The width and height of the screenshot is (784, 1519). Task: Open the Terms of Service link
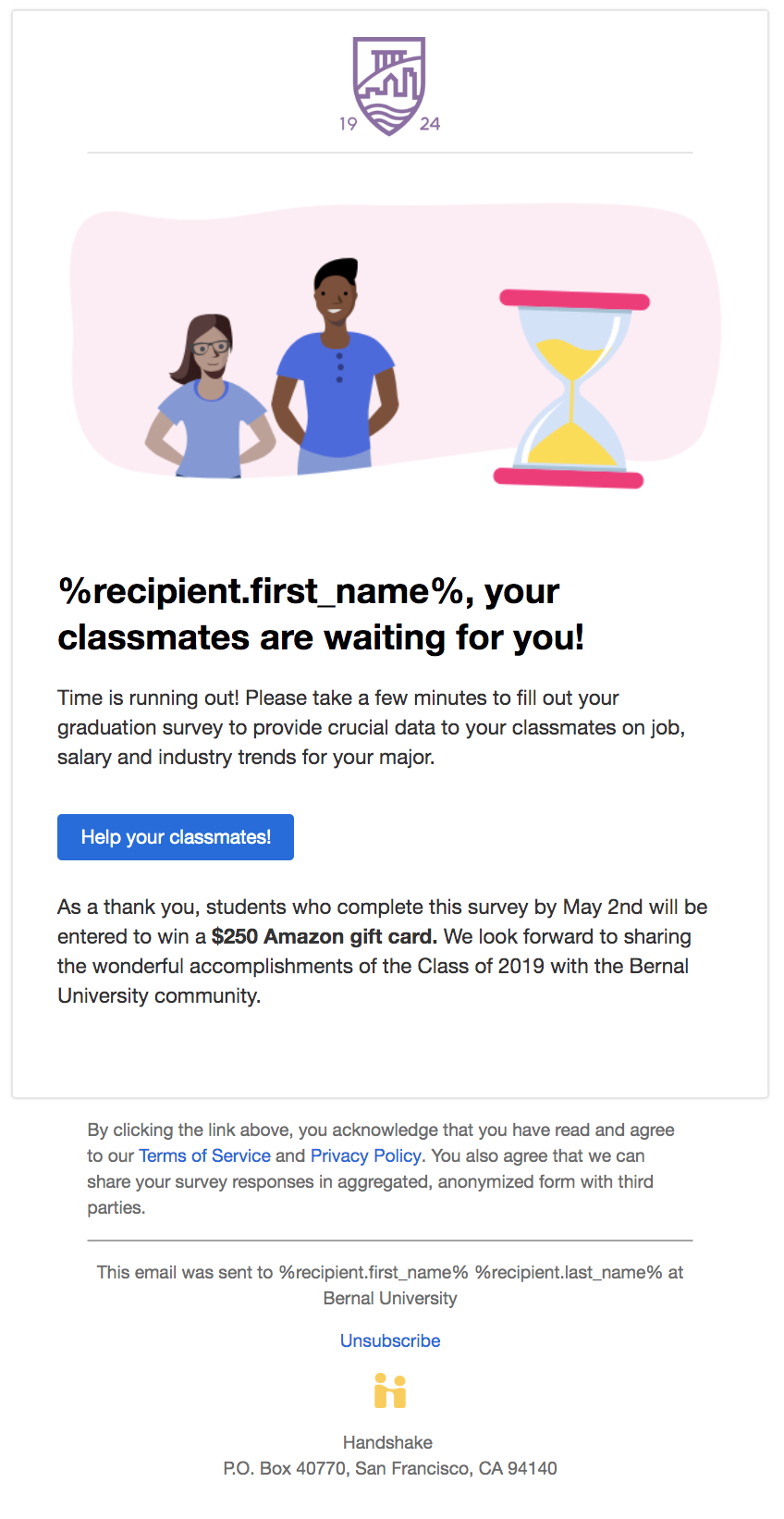pyautogui.click(x=204, y=1155)
